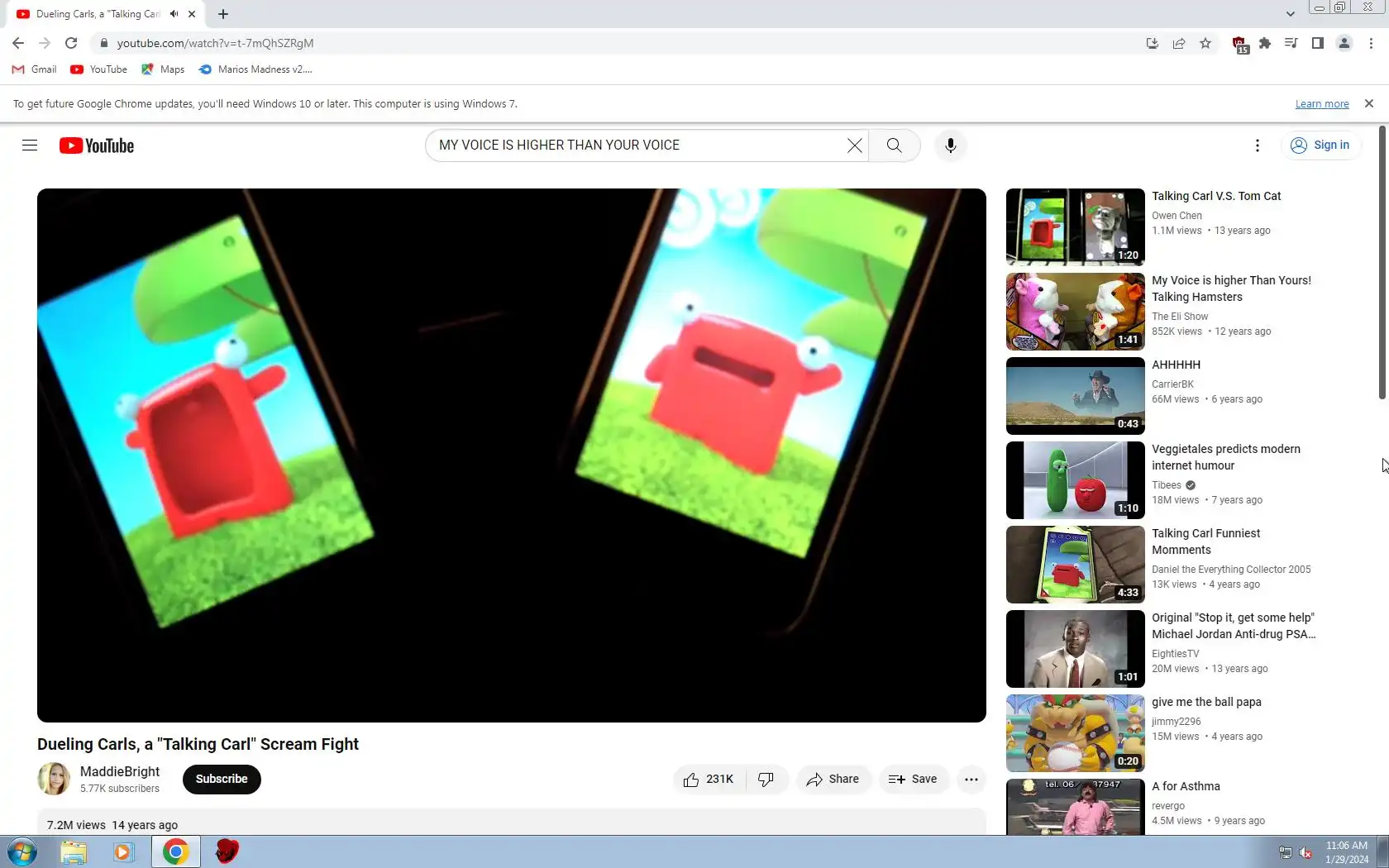Open the Extensions puzzle menu
The width and height of the screenshot is (1389, 868).
click(1265, 43)
